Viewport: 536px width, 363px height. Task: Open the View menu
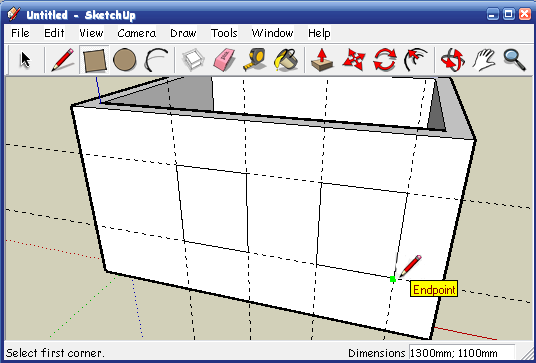[91, 33]
